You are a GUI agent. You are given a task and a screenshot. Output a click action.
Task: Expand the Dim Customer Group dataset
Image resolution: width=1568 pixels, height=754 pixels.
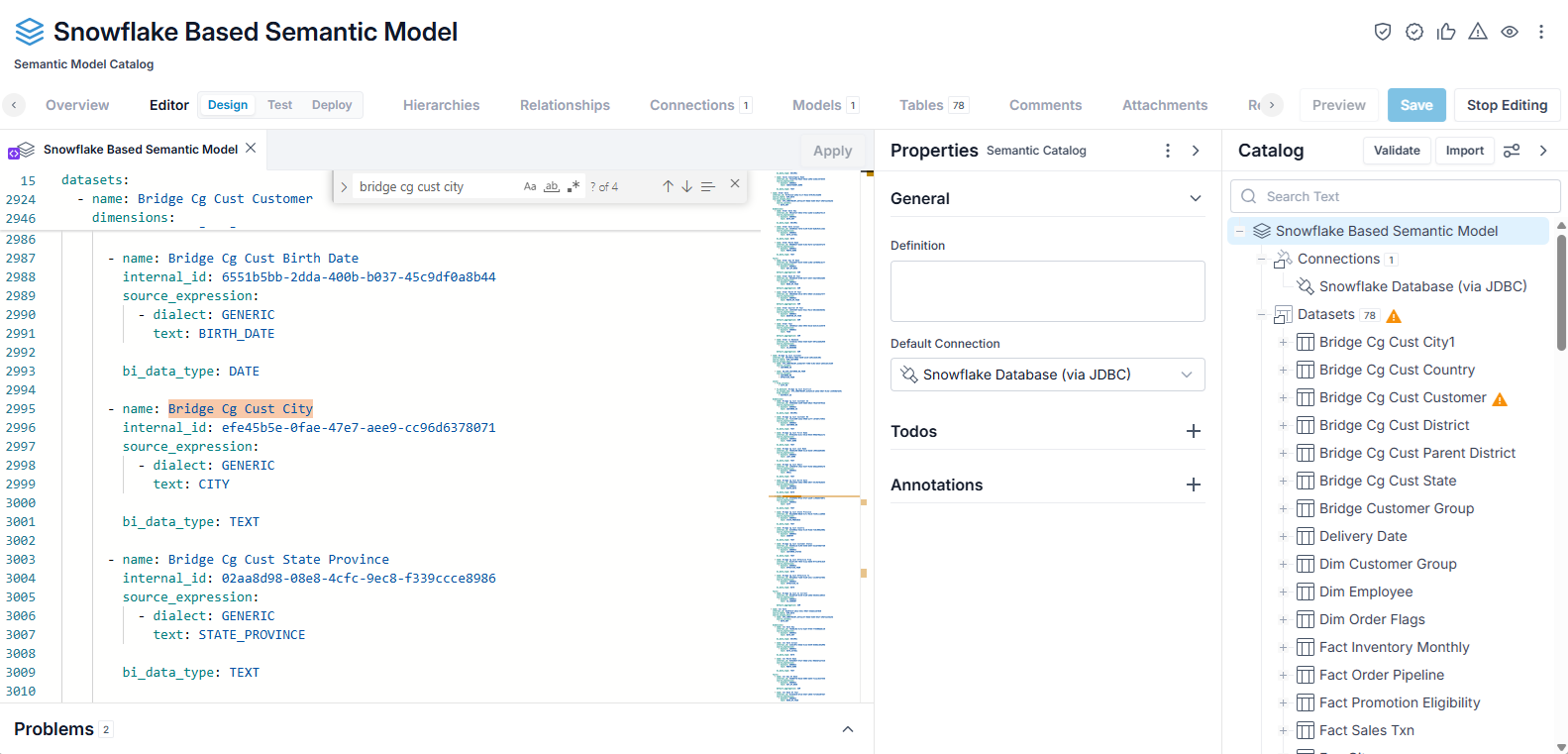pyautogui.click(x=1283, y=564)
